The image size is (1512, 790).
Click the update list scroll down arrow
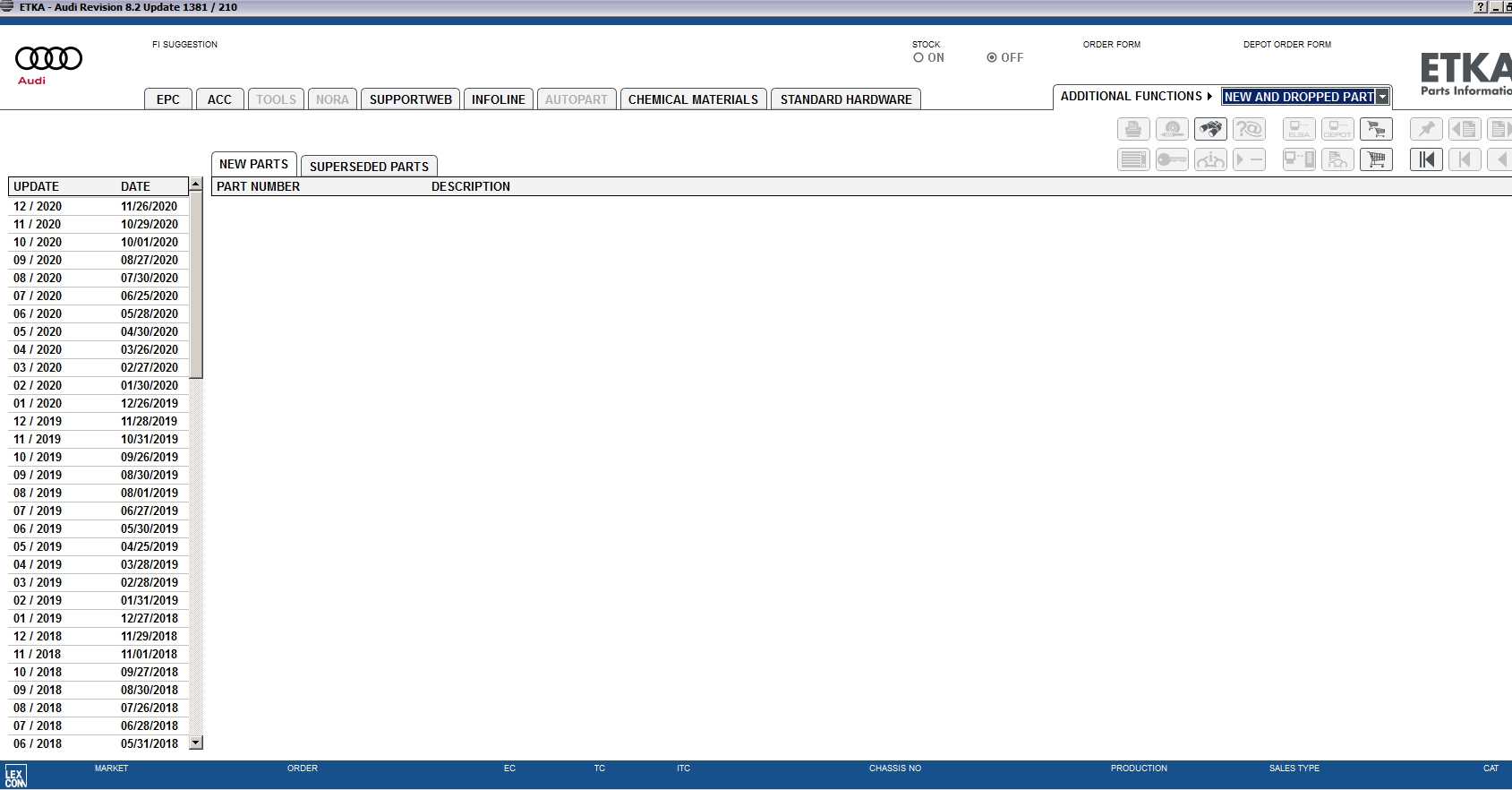tap(196, 743)
